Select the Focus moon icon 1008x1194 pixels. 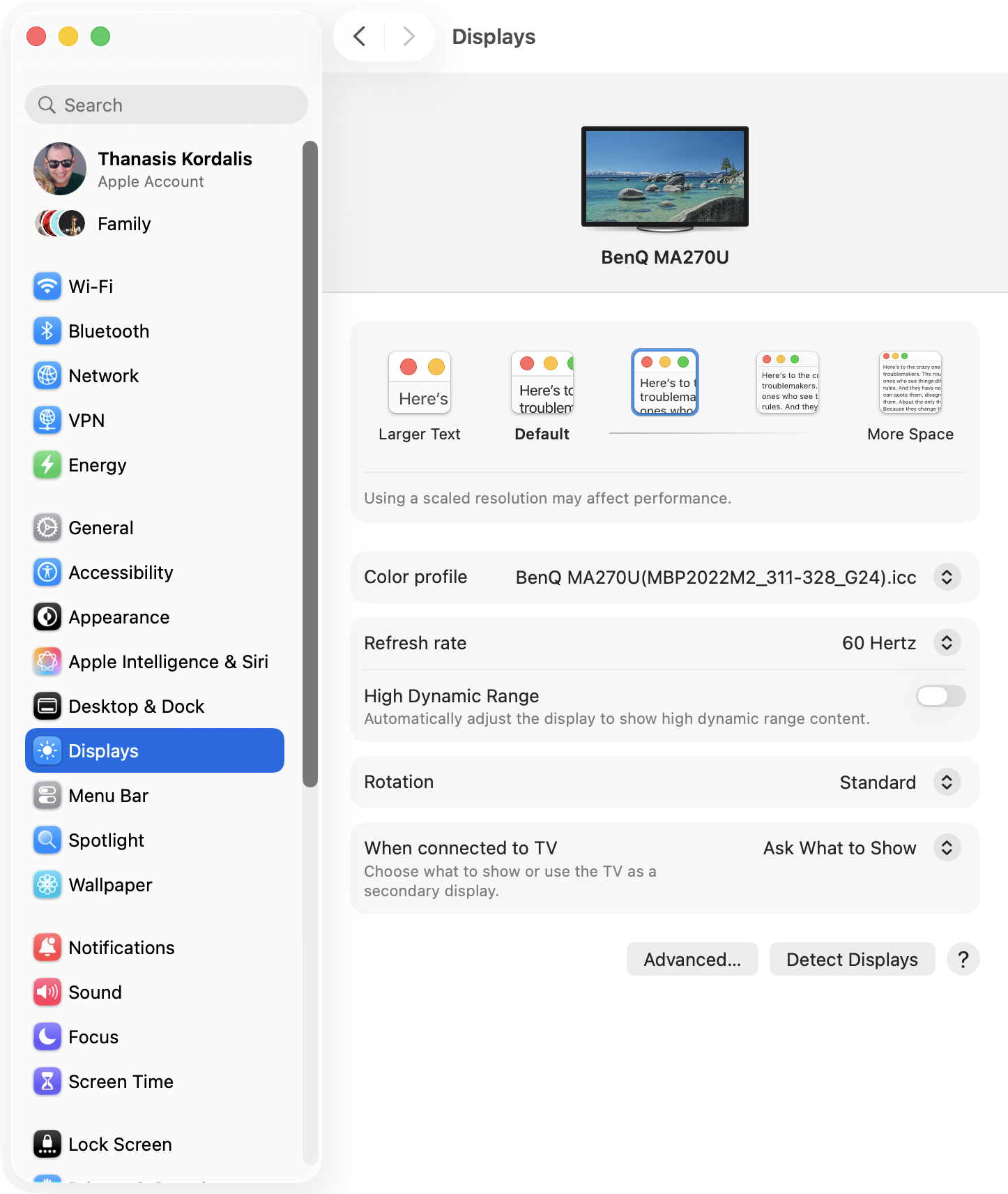(47, 1037)
